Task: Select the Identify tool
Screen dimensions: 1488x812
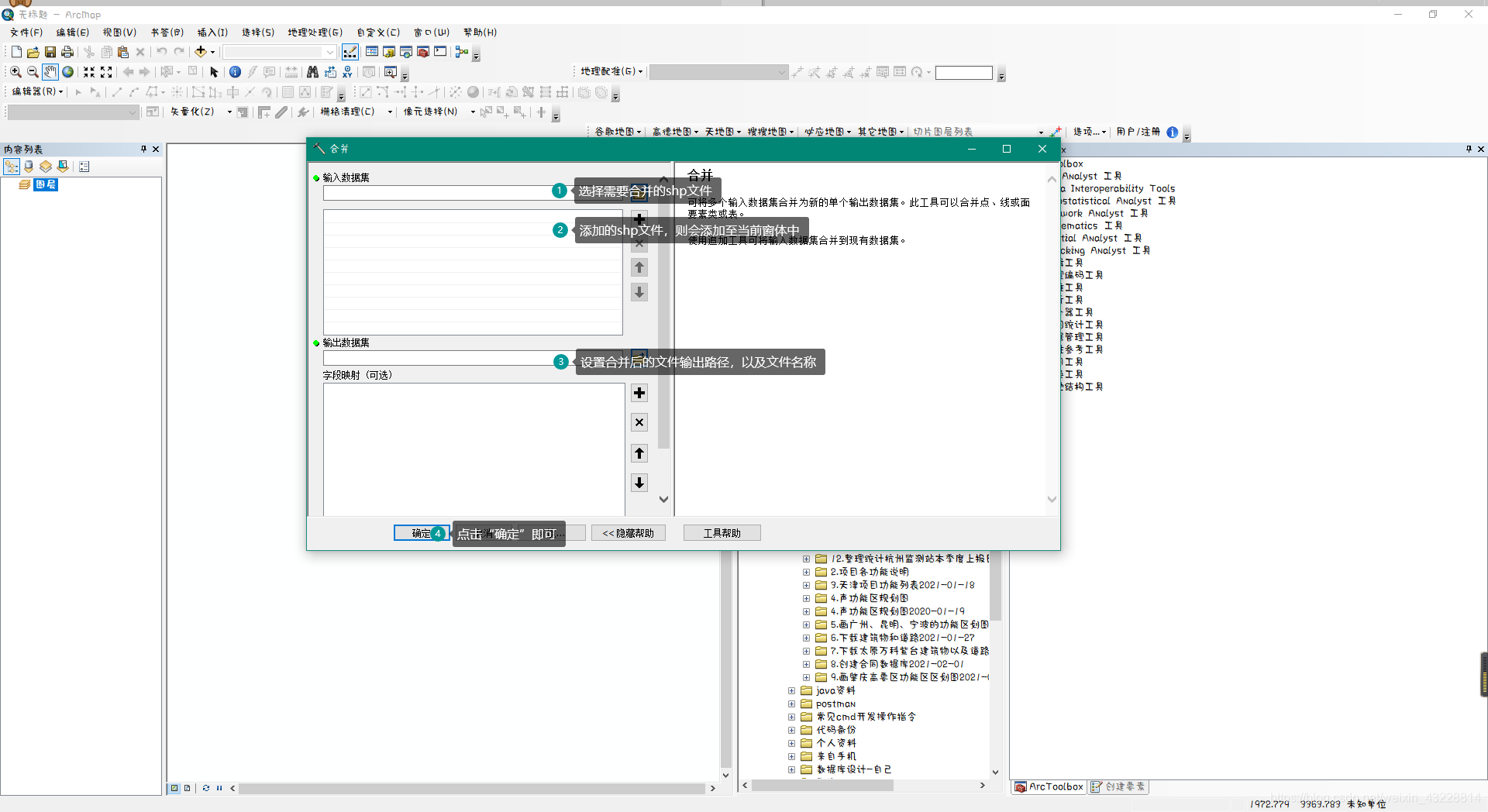Action: 235,72
